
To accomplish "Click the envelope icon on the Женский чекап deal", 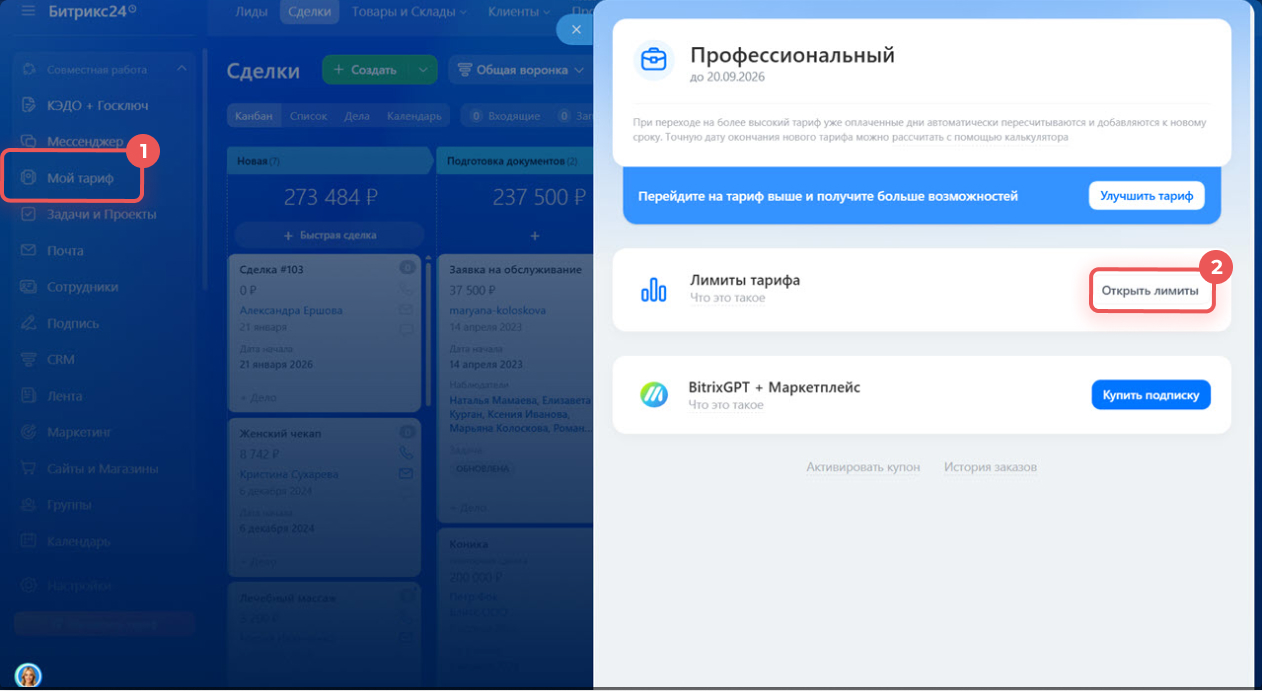I will pos(406,474).
